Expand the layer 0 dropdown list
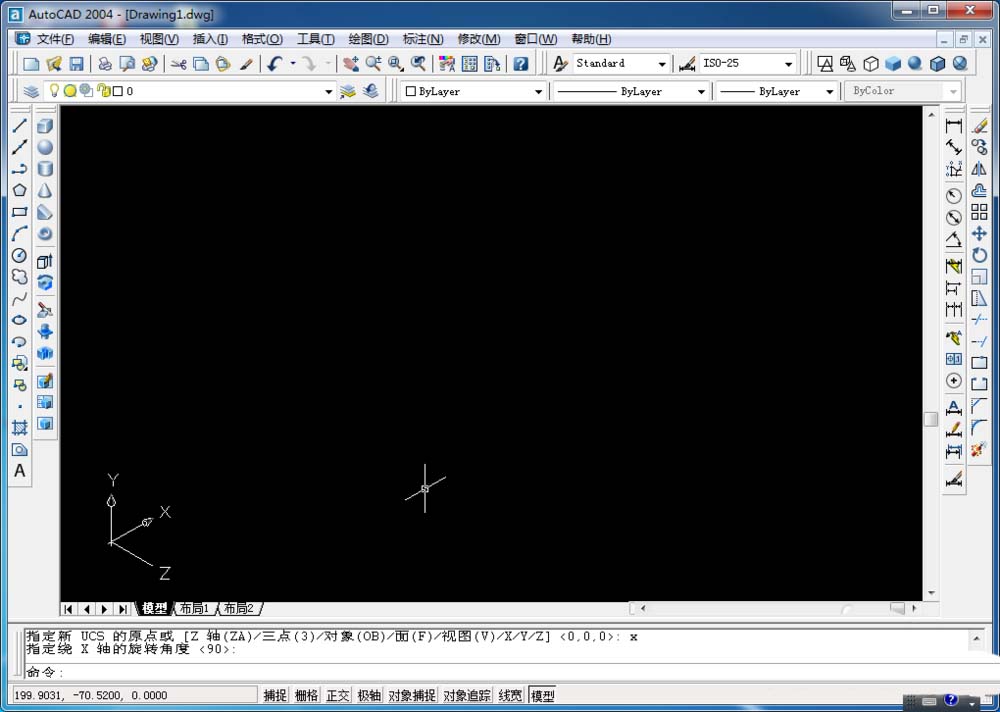Screen dimensions: 1000x712 tap(328, 91)
